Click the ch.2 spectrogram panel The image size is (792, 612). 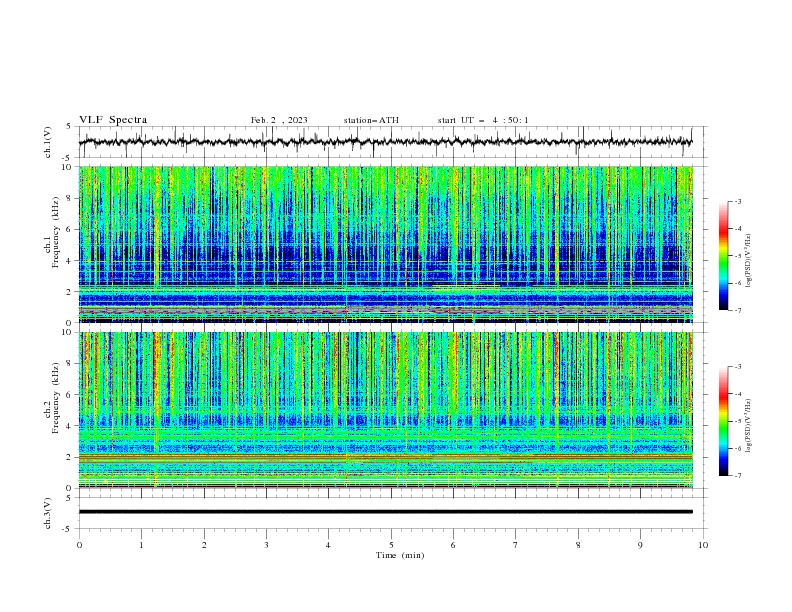coord(386,410)
